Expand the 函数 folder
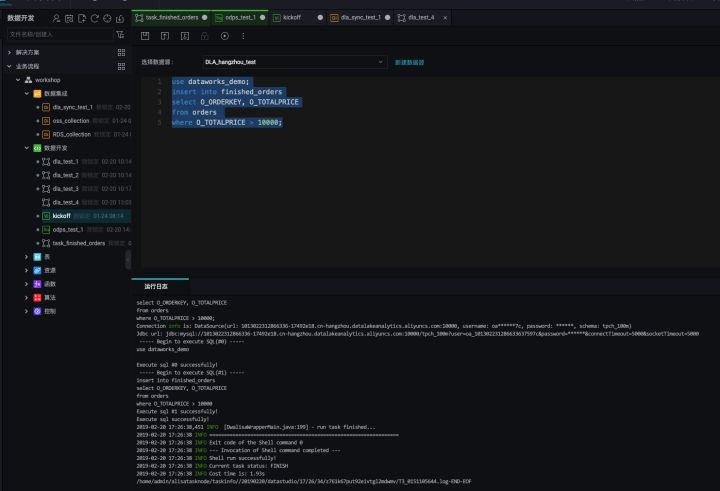720x491 pixels. pyautogui.click(x=27, y=284)
